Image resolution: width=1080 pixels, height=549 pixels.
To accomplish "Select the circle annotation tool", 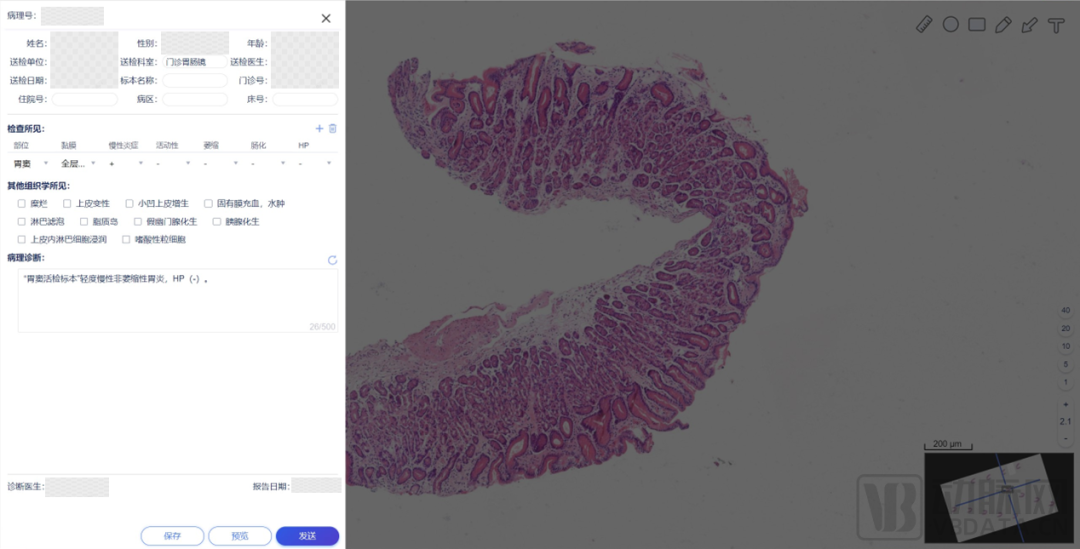I will [x=951, y=24].
